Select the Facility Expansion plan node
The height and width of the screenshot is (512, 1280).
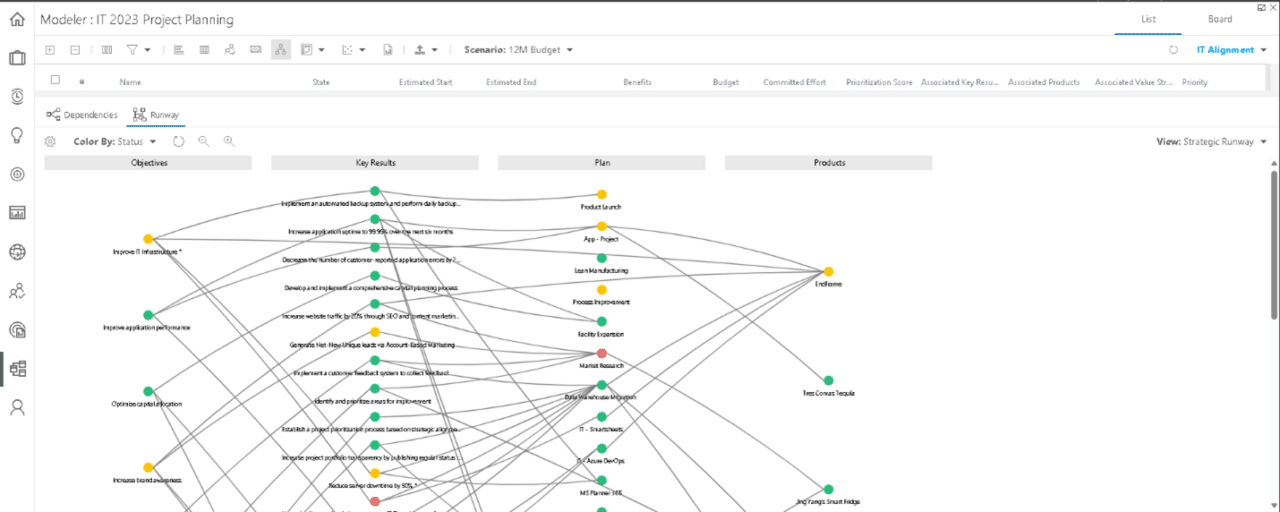(602, 321)
